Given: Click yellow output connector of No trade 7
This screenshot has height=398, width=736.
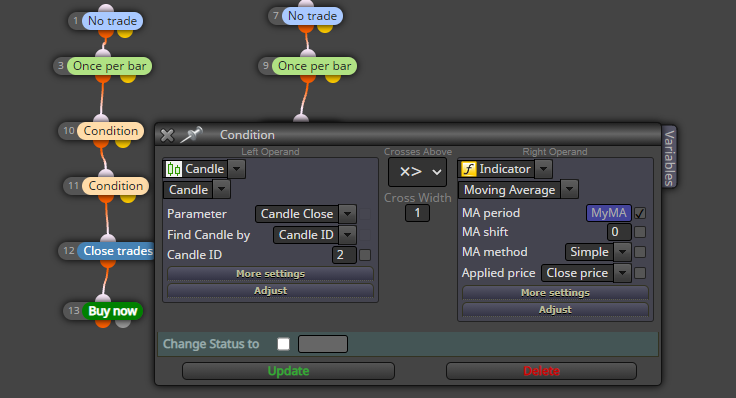Looking at the screenshot, I should point(325,28).
